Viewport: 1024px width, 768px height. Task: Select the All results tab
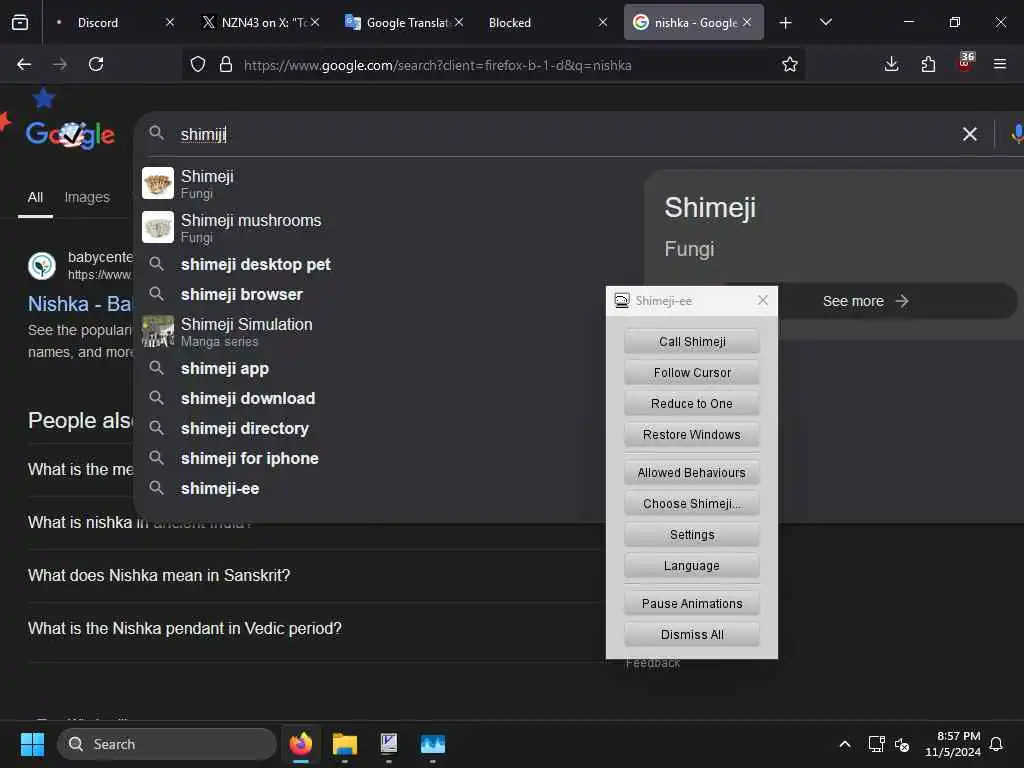(x=35, y=197)
